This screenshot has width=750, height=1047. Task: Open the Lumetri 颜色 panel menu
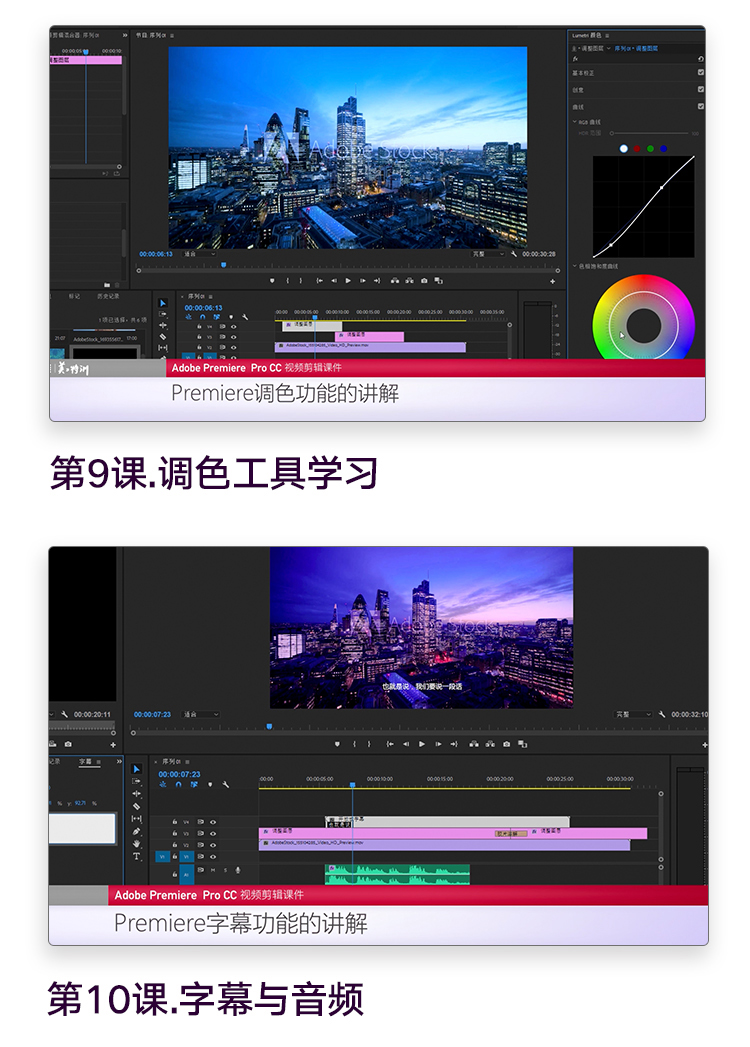[607, 35]
